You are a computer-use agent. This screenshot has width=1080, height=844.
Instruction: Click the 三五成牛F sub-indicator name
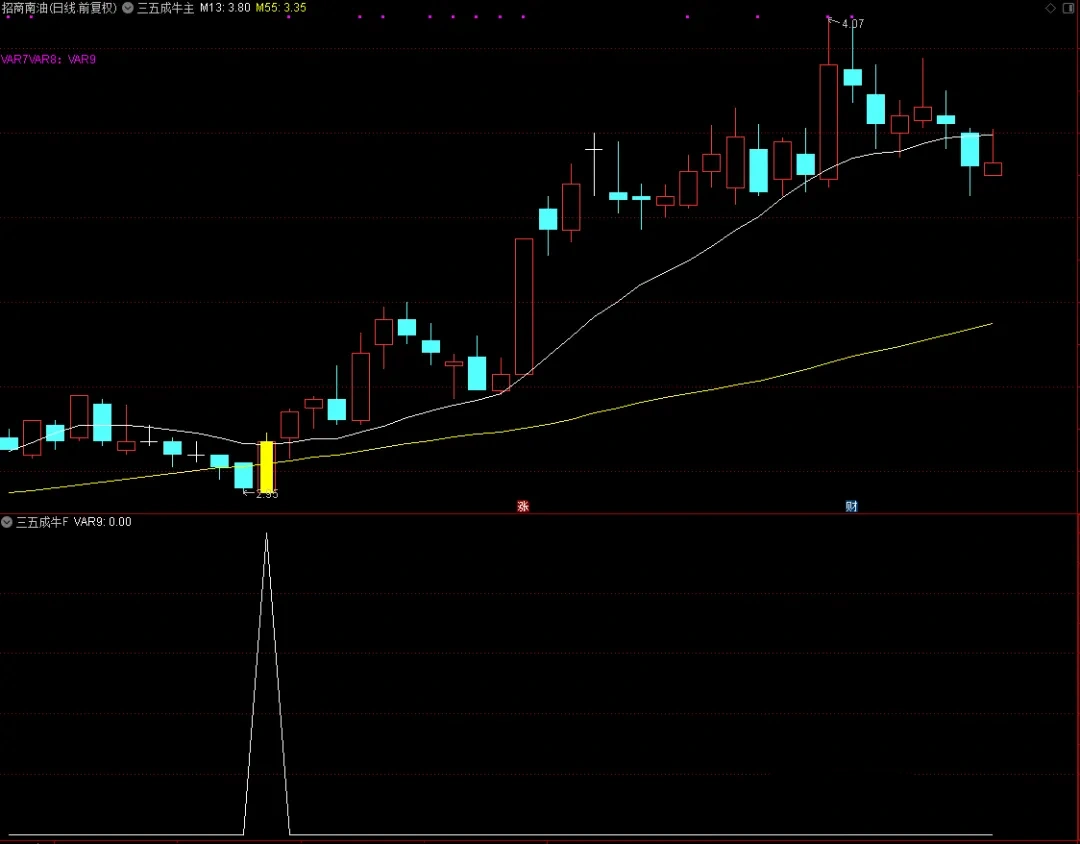(x=42, y=522)
